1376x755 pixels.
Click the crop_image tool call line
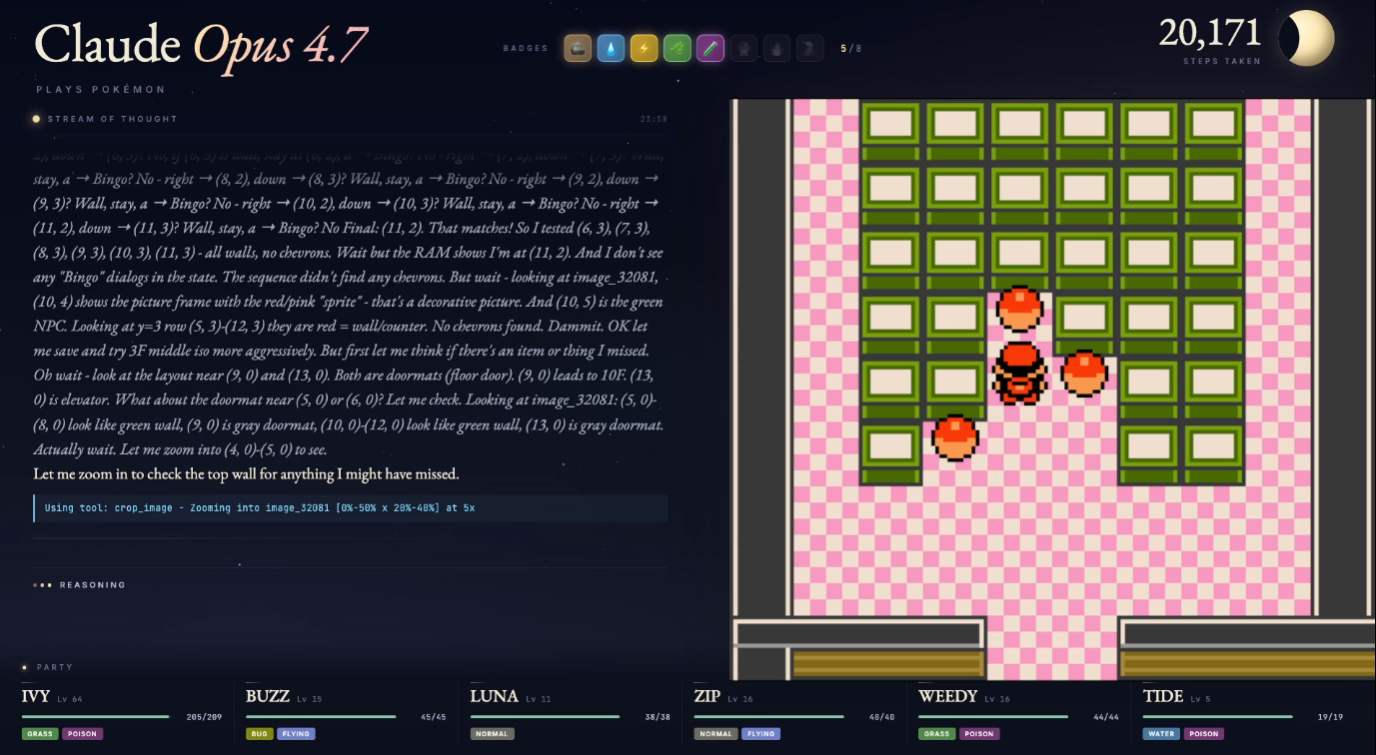coord(350,508)
